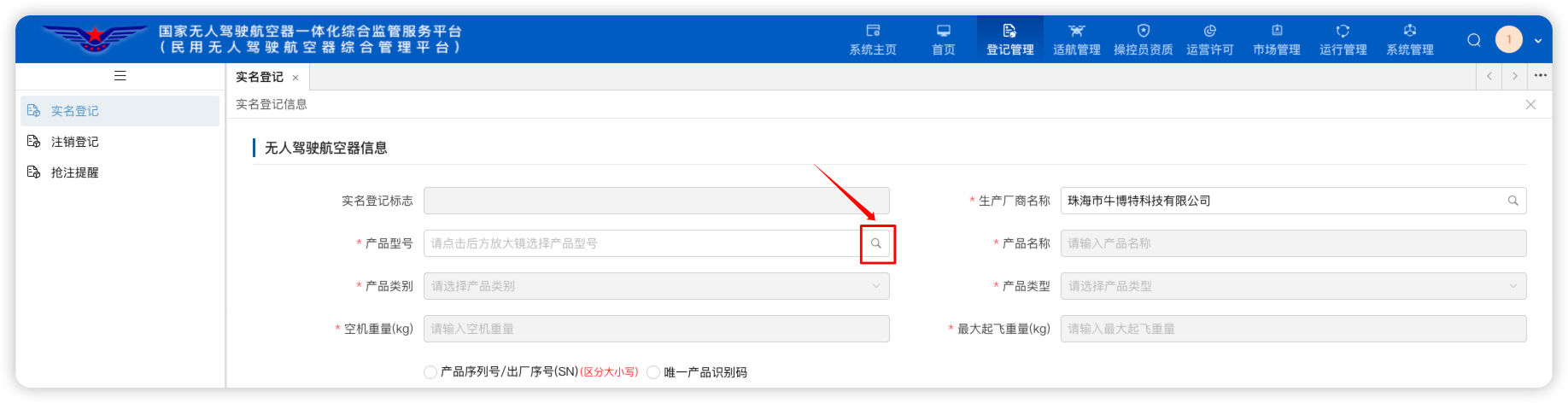The image size is (1568, 403).
Task: Close the 实名登记信息 panel
Action: click(1530, 104)
